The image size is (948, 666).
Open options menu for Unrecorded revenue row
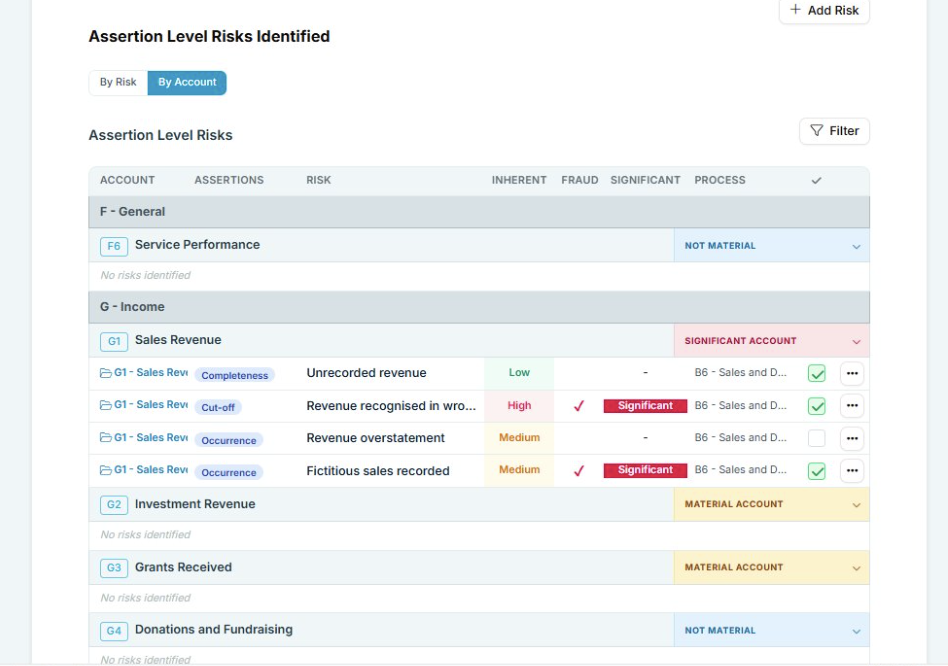[x=852, y=373]
